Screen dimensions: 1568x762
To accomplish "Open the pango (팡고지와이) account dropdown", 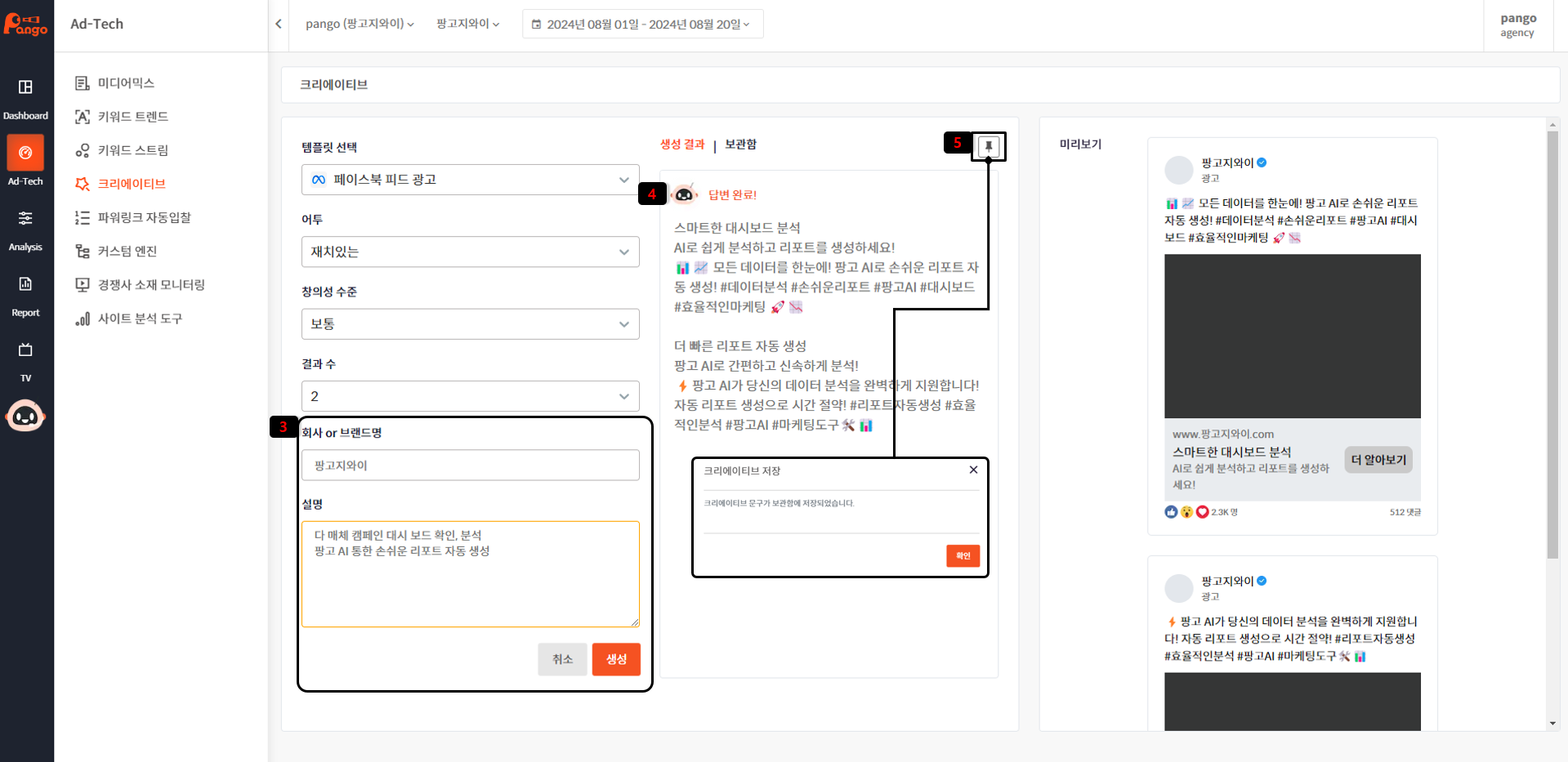I will 360,24.
